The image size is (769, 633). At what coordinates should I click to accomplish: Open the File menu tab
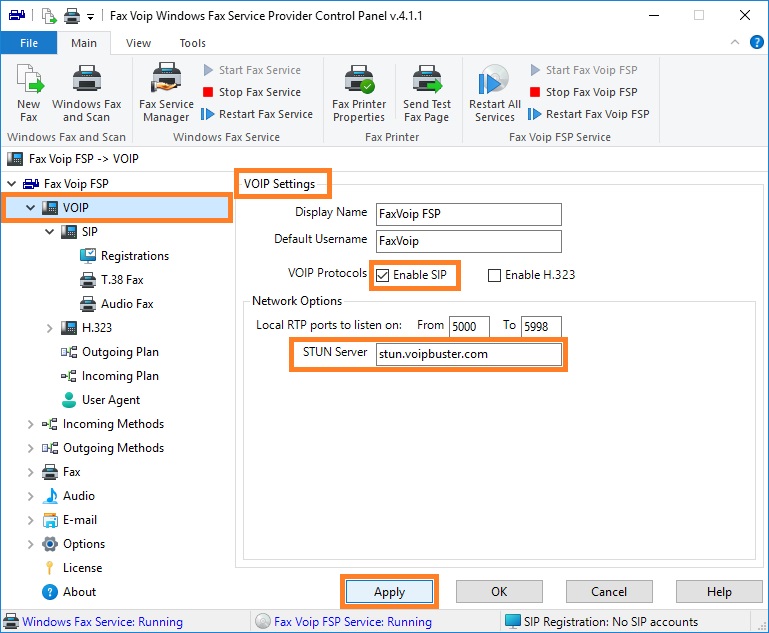click(29, 43)
